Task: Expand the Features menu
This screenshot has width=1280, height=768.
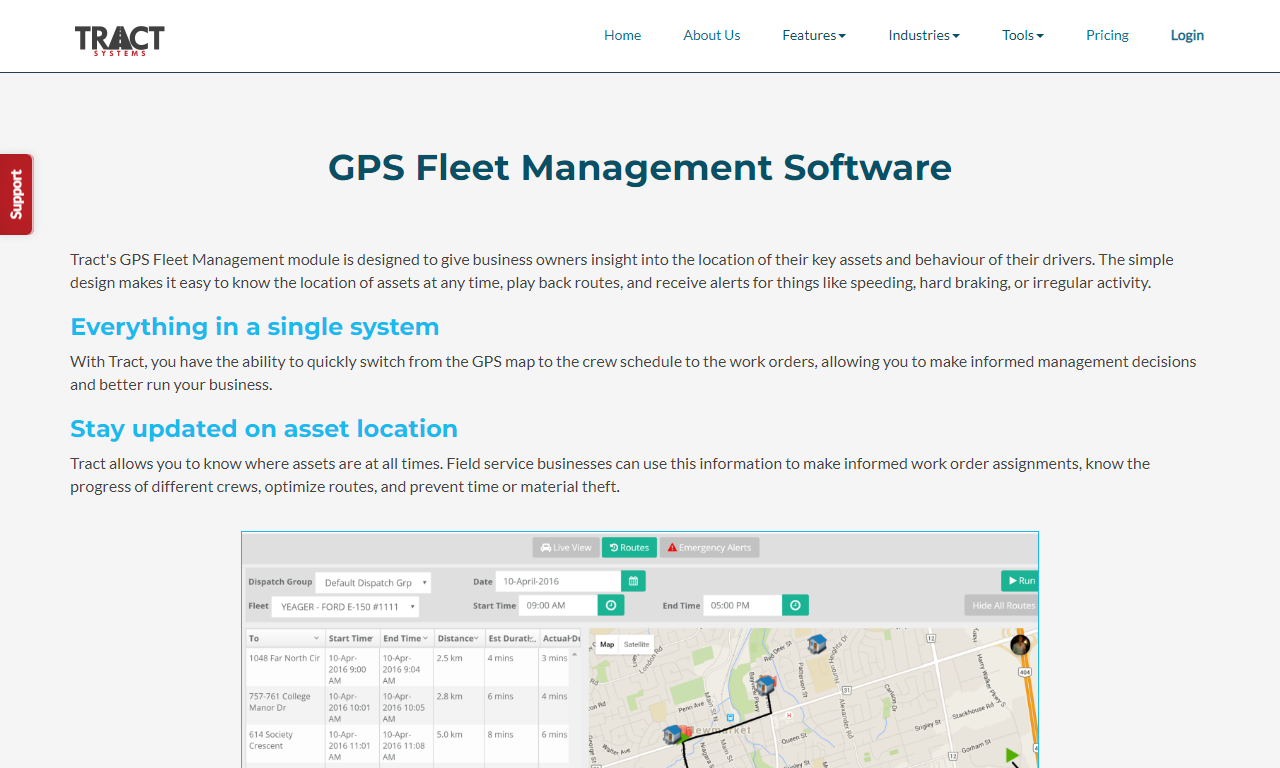Action: pos(814,35)
